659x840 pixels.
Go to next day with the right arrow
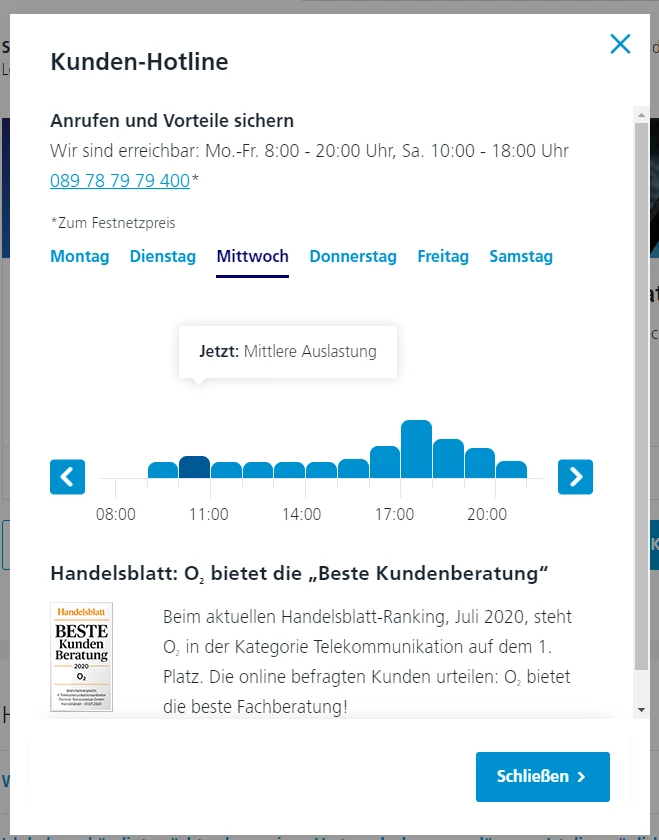click(x=575, y=477)
